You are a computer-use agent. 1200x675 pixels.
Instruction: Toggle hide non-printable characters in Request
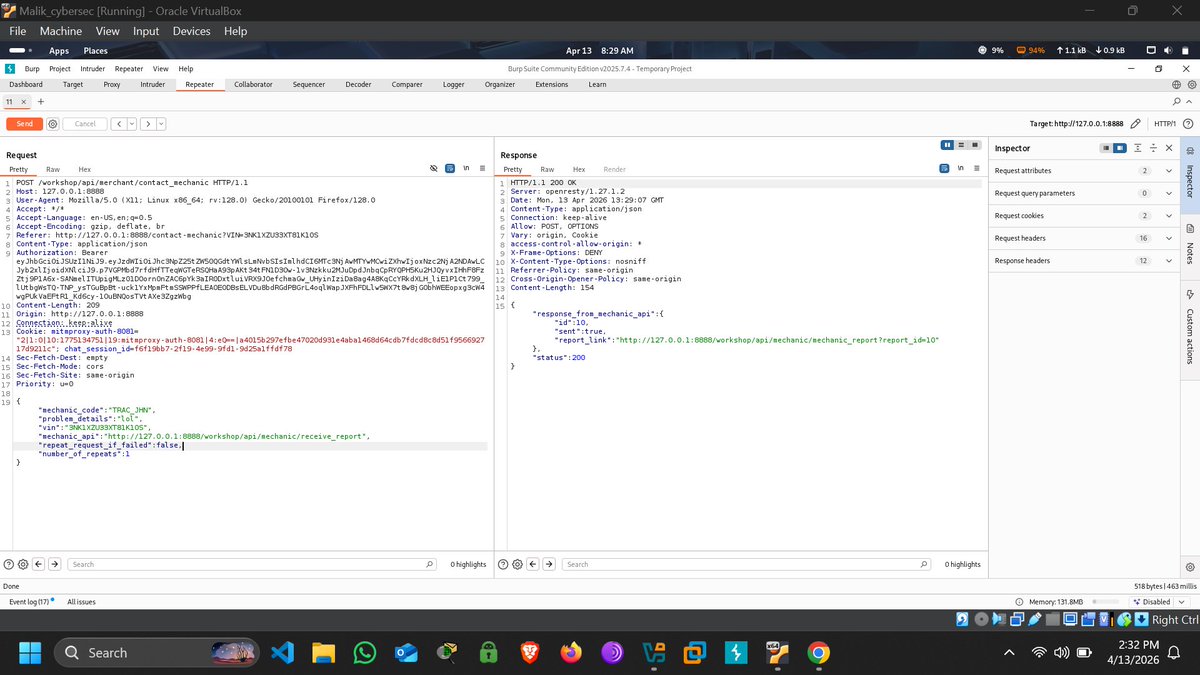(433, 169)
